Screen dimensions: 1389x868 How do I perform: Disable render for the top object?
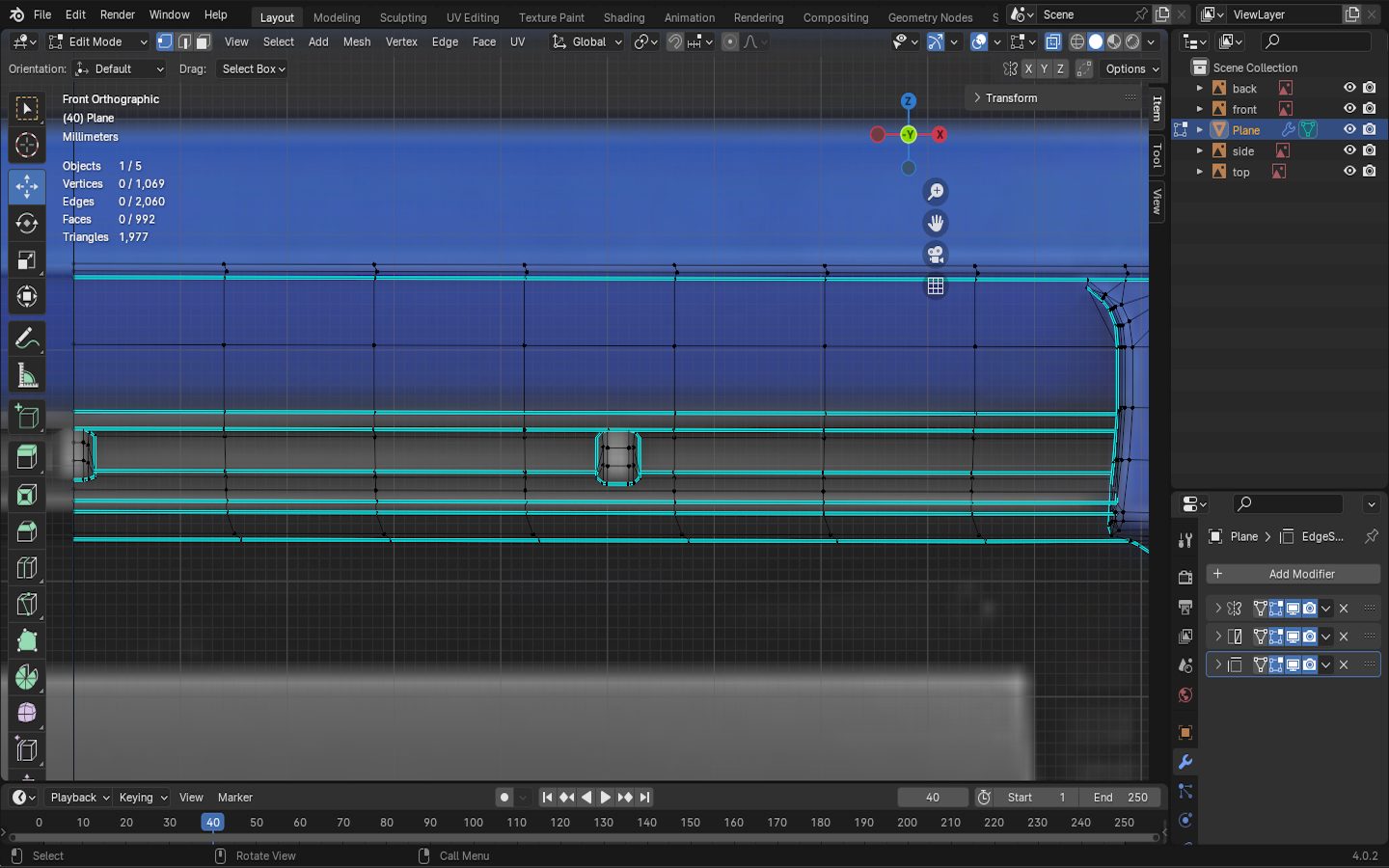point(1369,172)
